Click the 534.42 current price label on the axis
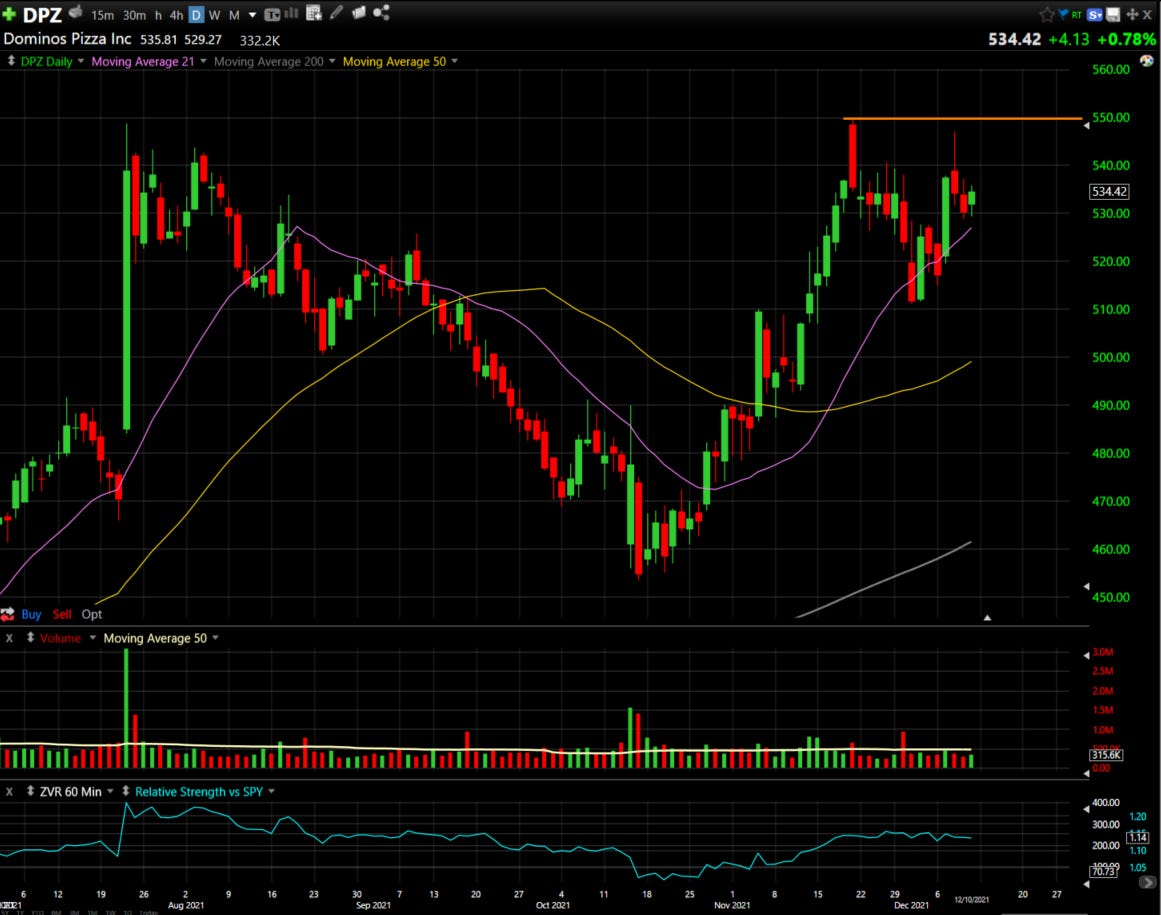The image size is (1161, 915). click(x=1109, y=192)
